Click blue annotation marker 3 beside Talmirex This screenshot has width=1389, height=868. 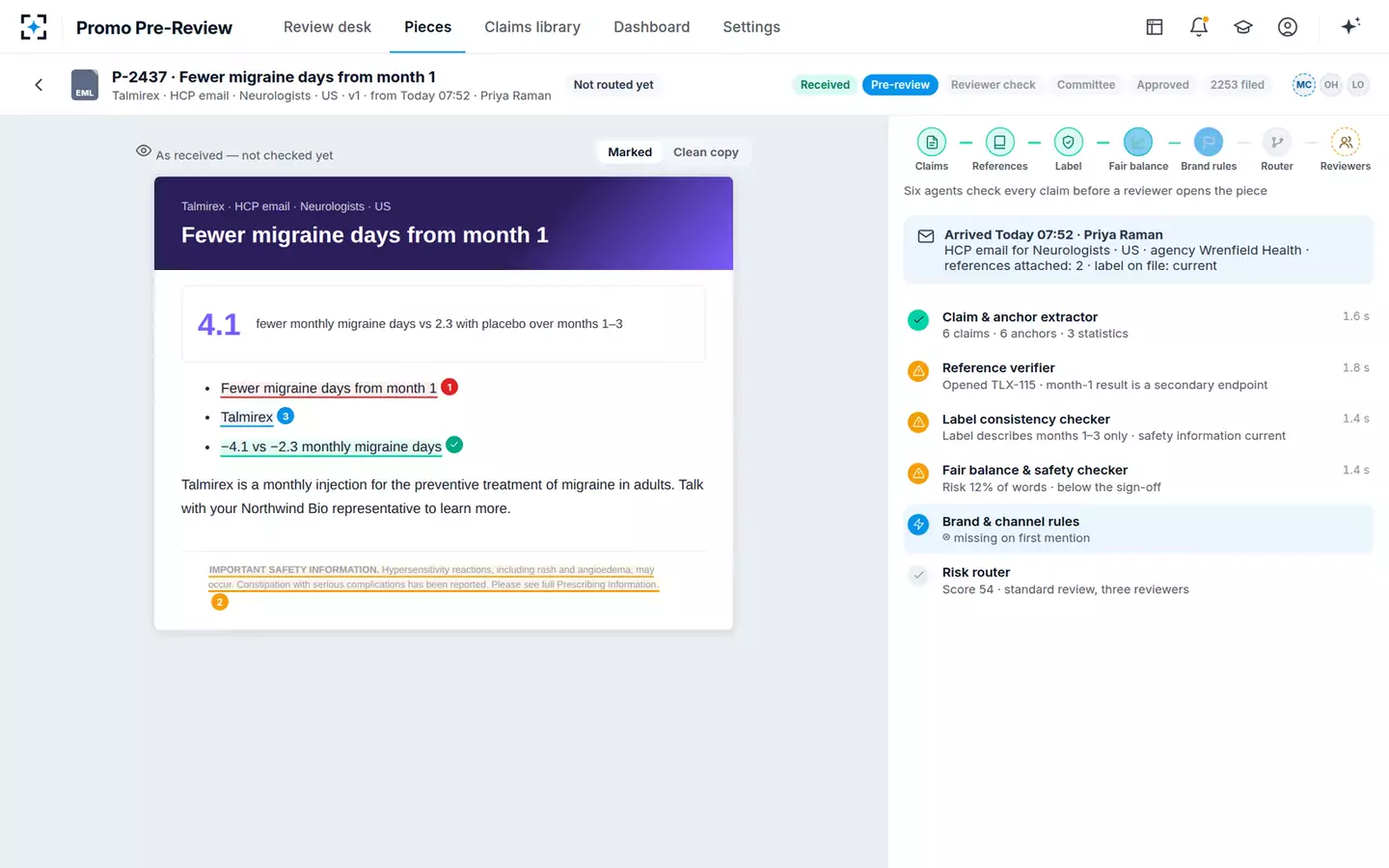[x=286, y=416]
